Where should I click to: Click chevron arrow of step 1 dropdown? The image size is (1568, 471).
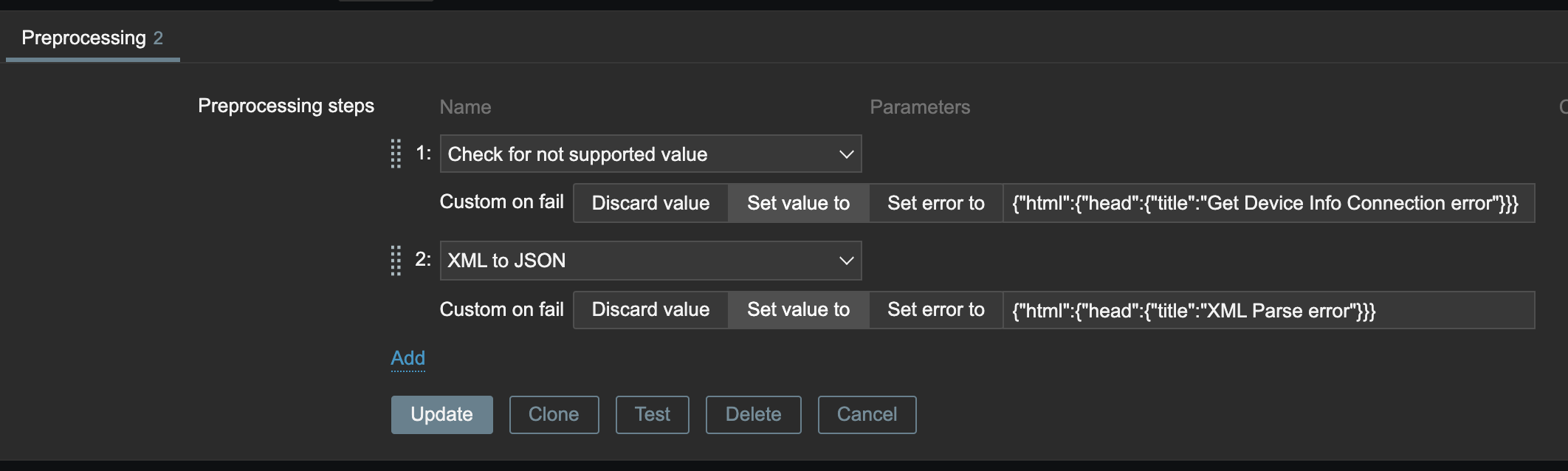point(846,154)
